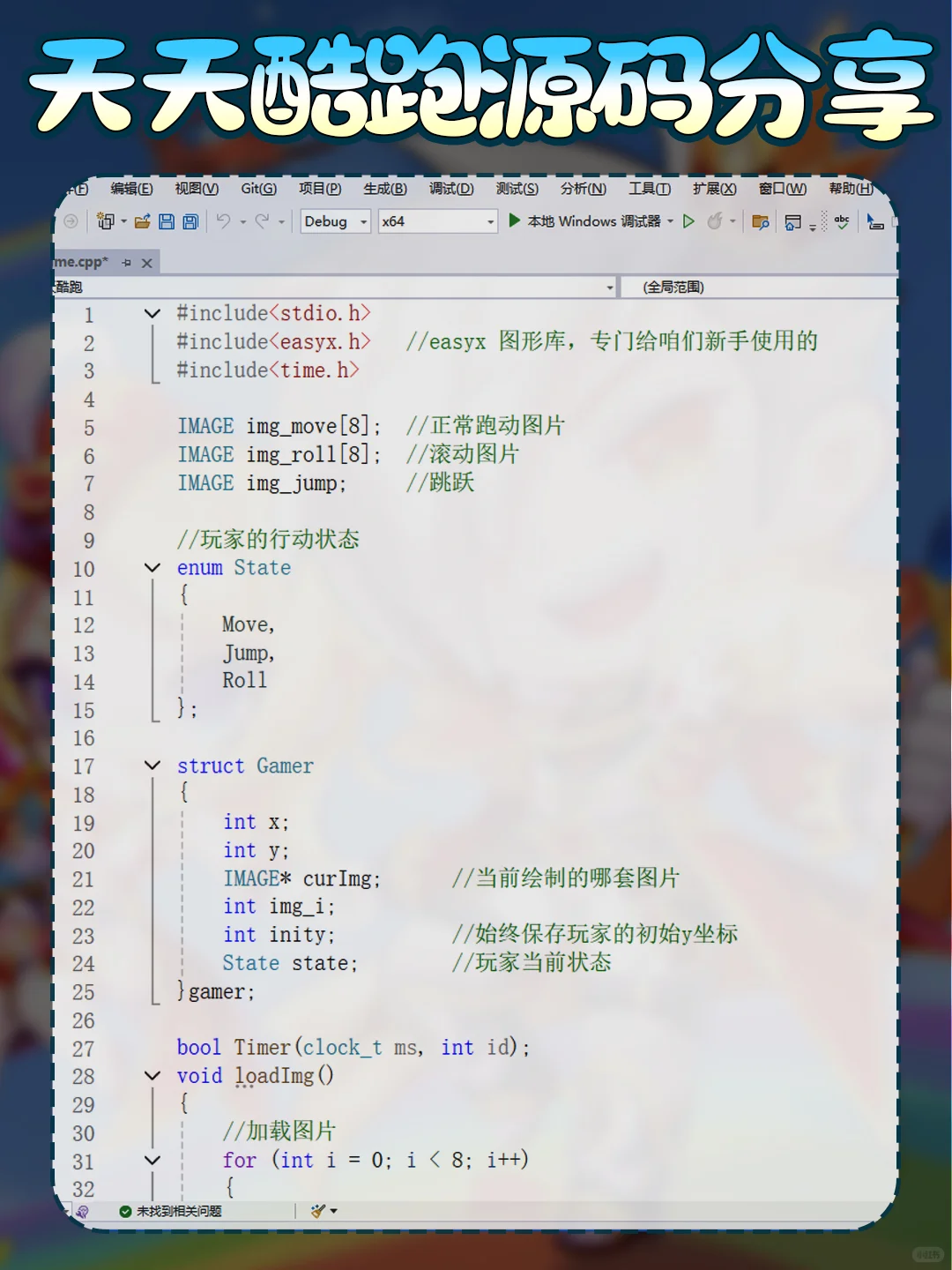
Task: Open the 测试(S) menu
Action: click(x=517, y=189)
